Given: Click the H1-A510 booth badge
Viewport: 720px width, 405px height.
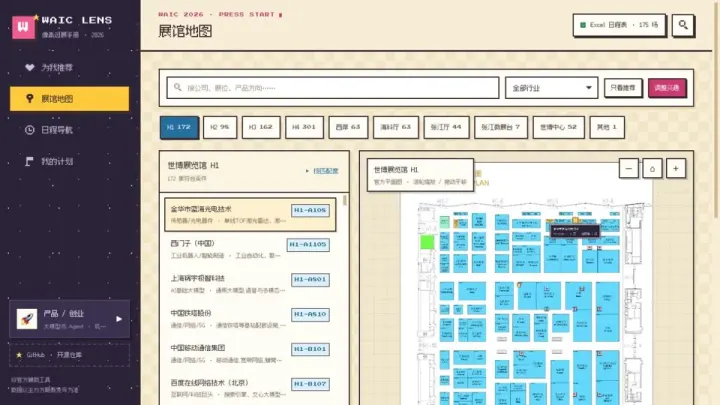Looking at the screenshot, I should tap(310, 315).
